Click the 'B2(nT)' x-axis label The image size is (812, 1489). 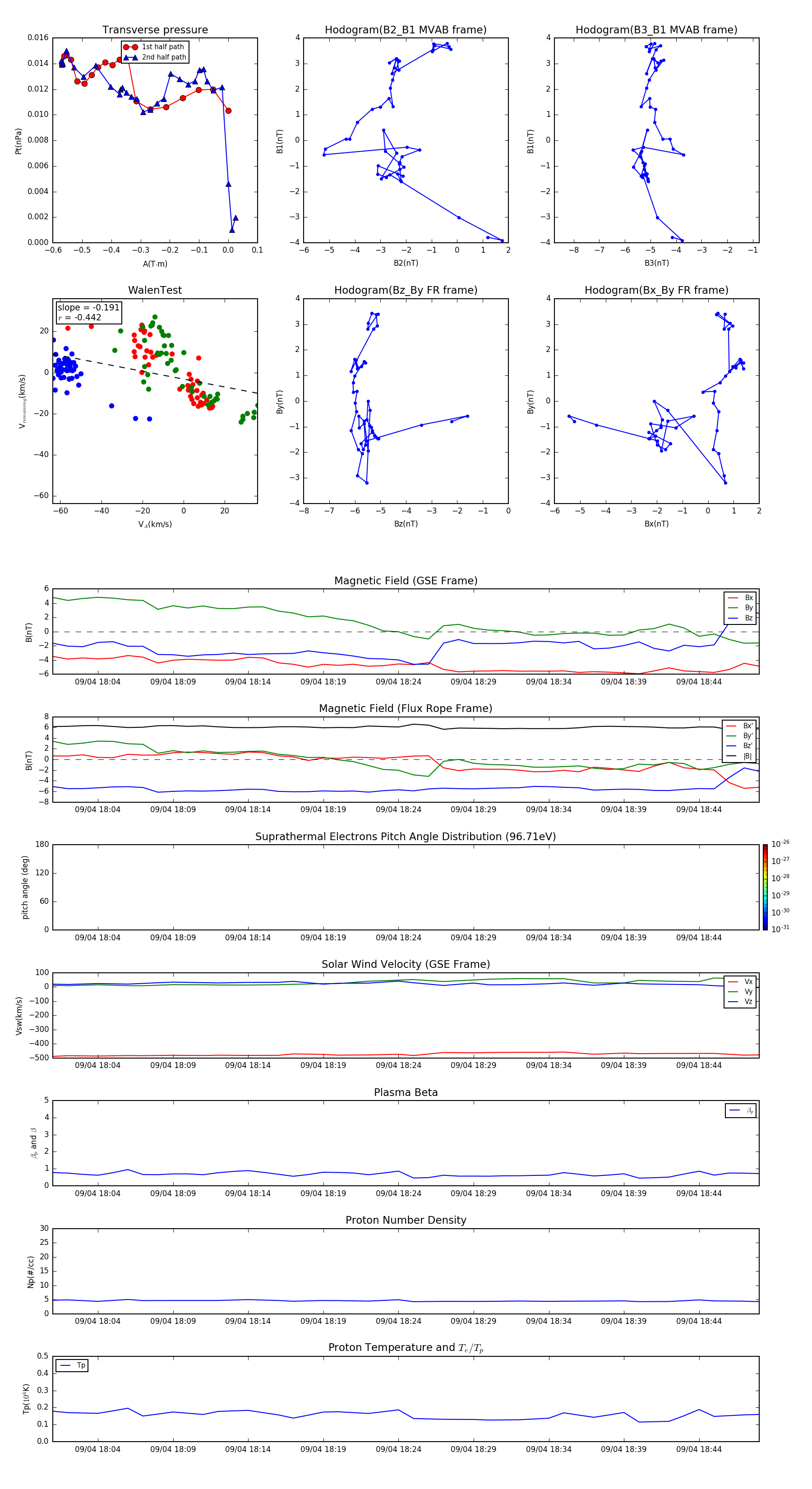(406, 263)
